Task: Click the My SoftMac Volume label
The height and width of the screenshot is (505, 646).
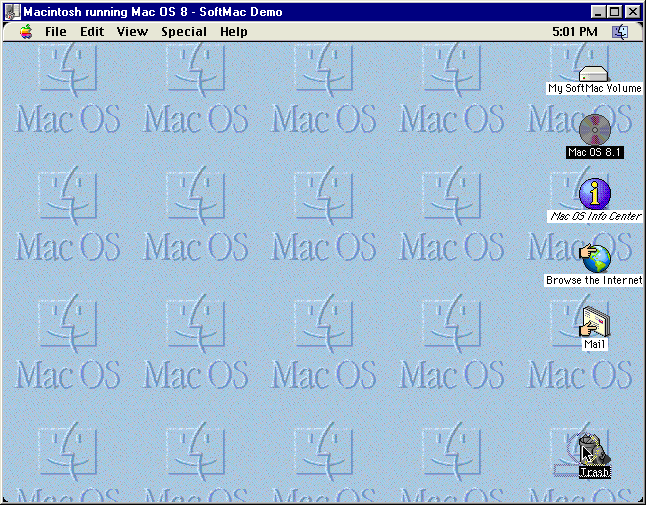Action: tap(595, 88)
